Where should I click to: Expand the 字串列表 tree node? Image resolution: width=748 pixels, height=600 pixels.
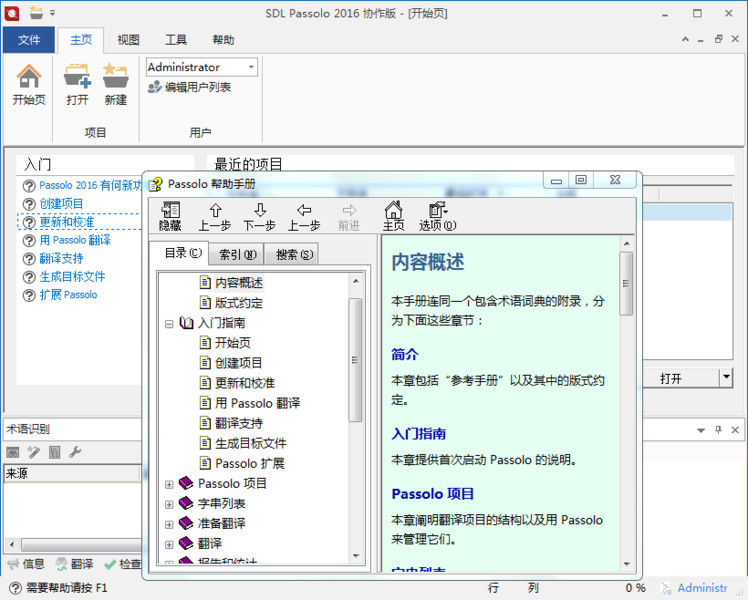coord(169,503)
